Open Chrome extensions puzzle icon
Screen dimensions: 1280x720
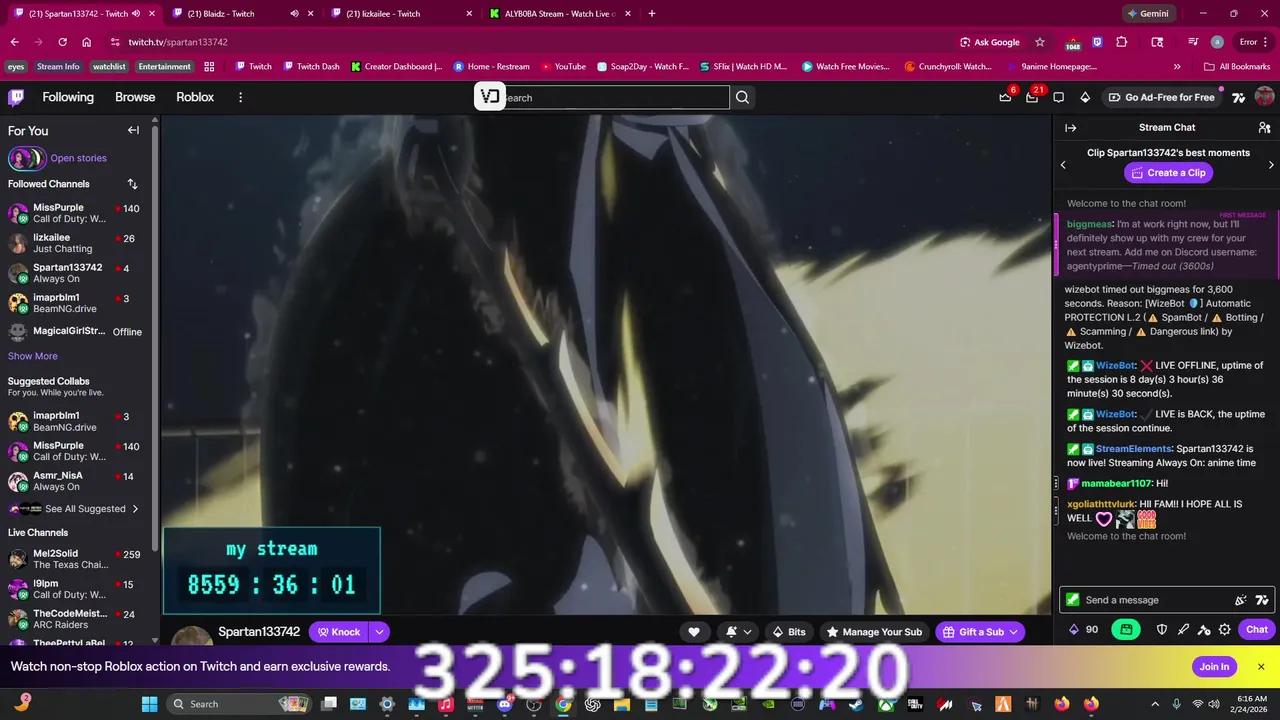[x=1121, y=42]
